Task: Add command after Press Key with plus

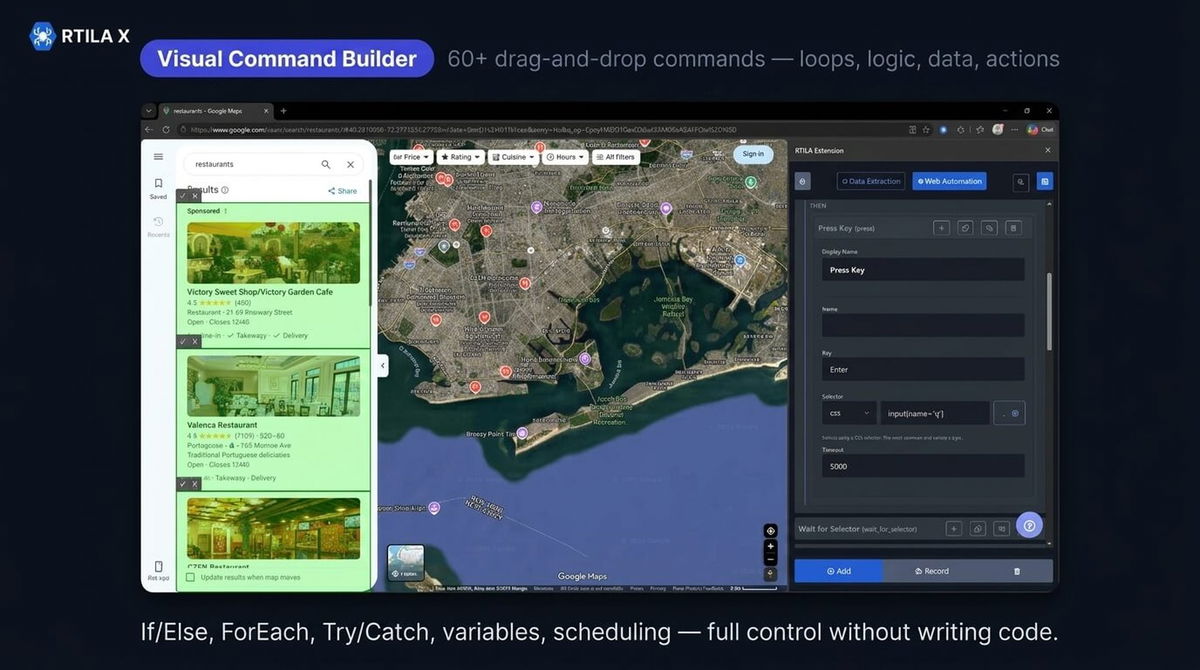Action: (941, 228)
